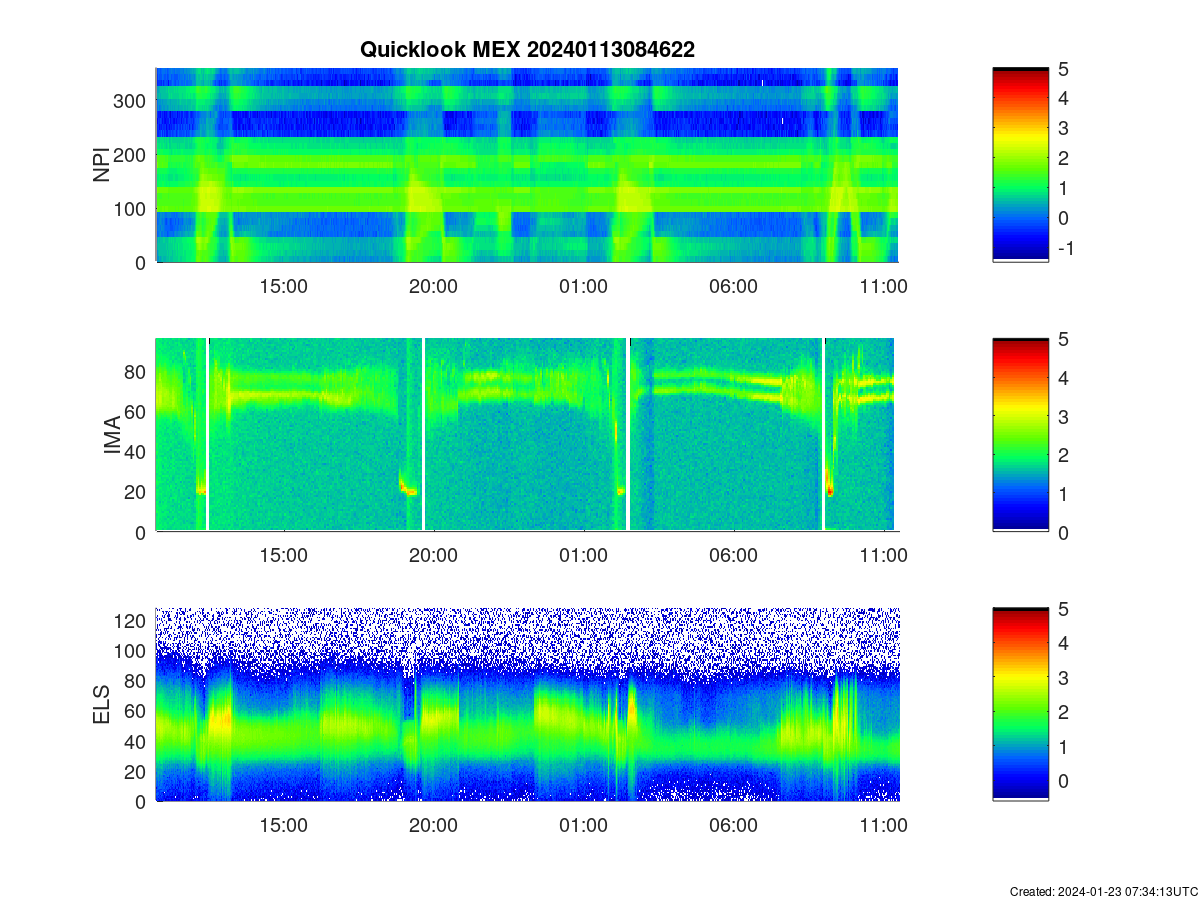1200x900 pixels.
Task: Click the 01:00 tick under the IMA panel
Action: 583,556
